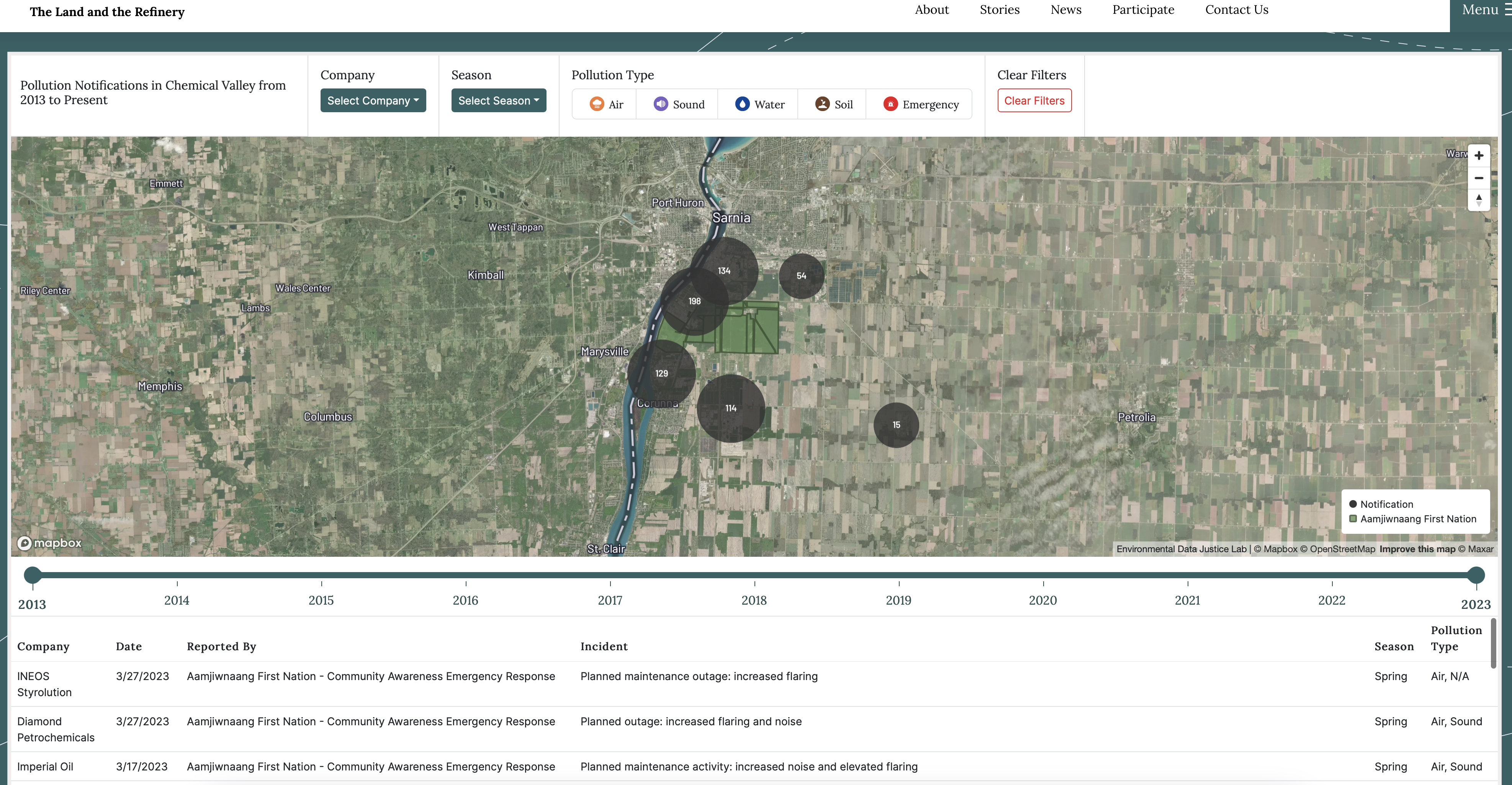
Task: Click the Reported By column header
Action: pos(221,646)
